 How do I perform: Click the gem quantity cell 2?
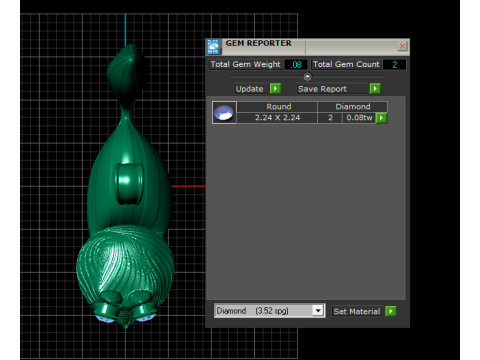click(x=330, y=118)
